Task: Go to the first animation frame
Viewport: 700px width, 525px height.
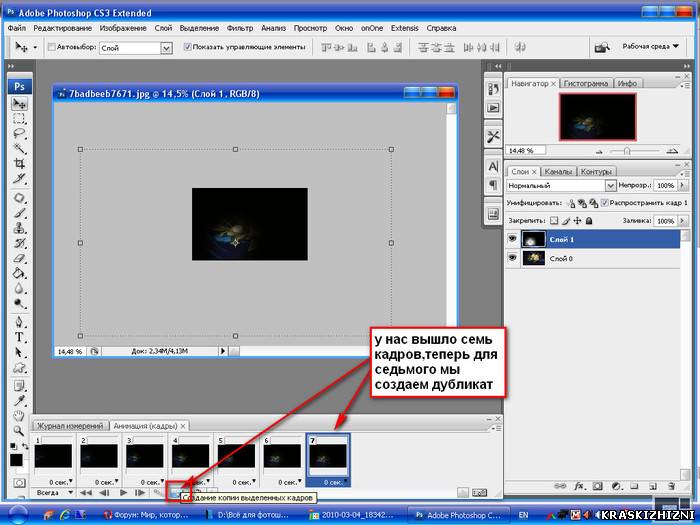Action: 86,493
